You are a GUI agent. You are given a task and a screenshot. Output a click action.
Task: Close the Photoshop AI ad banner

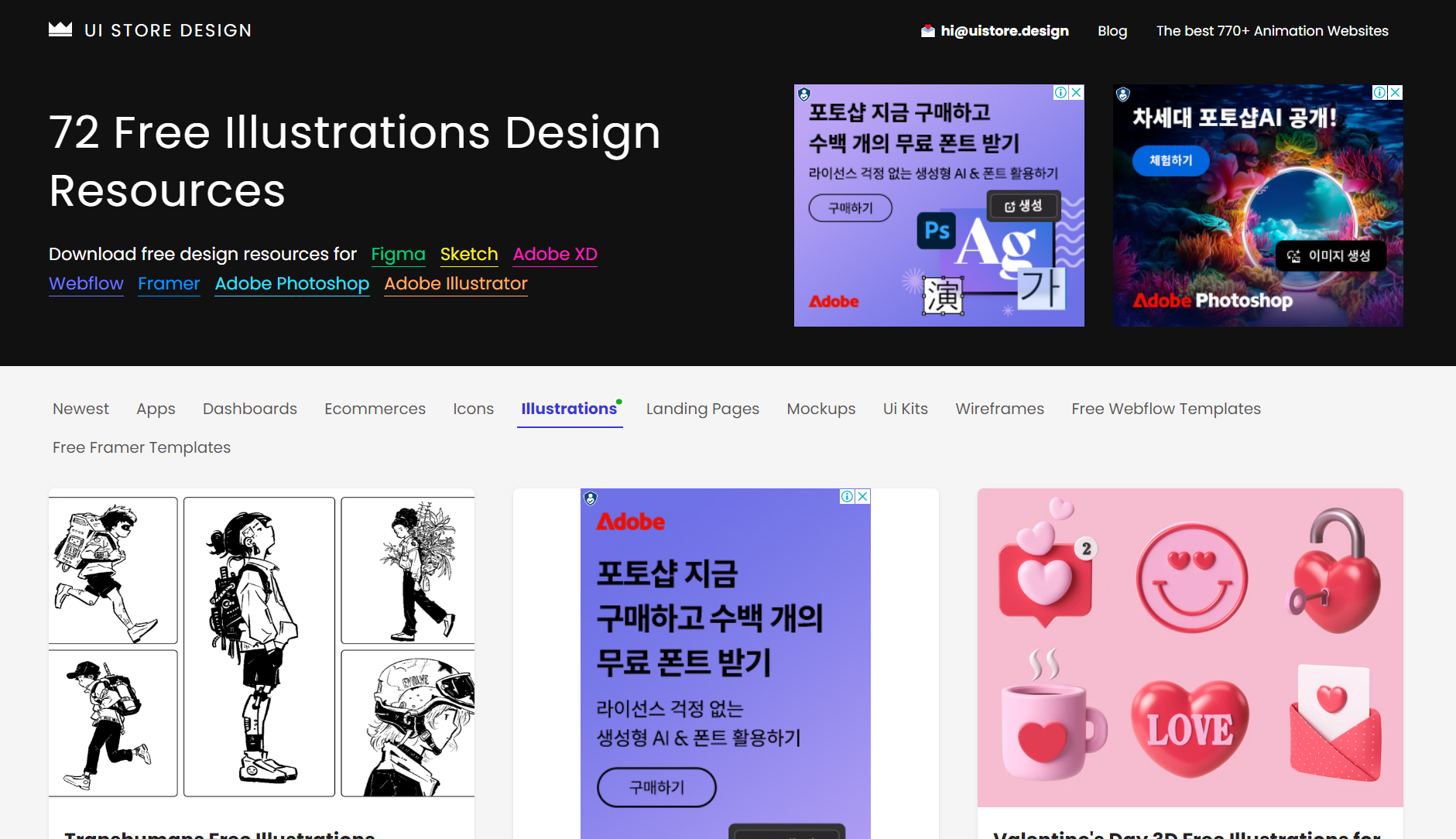pyautogui.click(x=1395, y=92)
